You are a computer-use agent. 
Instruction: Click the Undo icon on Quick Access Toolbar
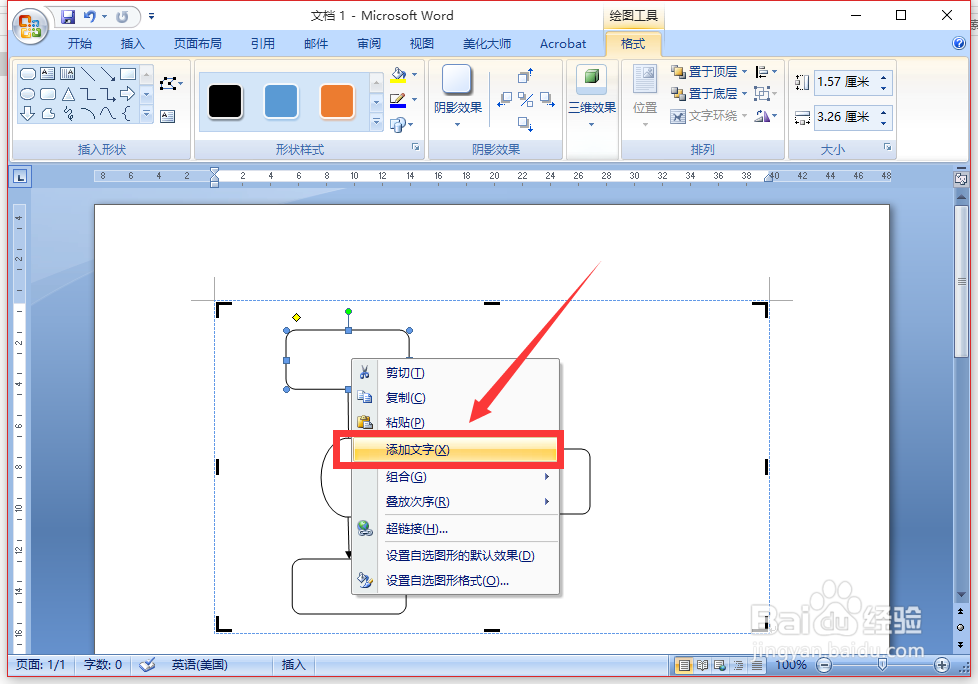click(x=91, y=15)
